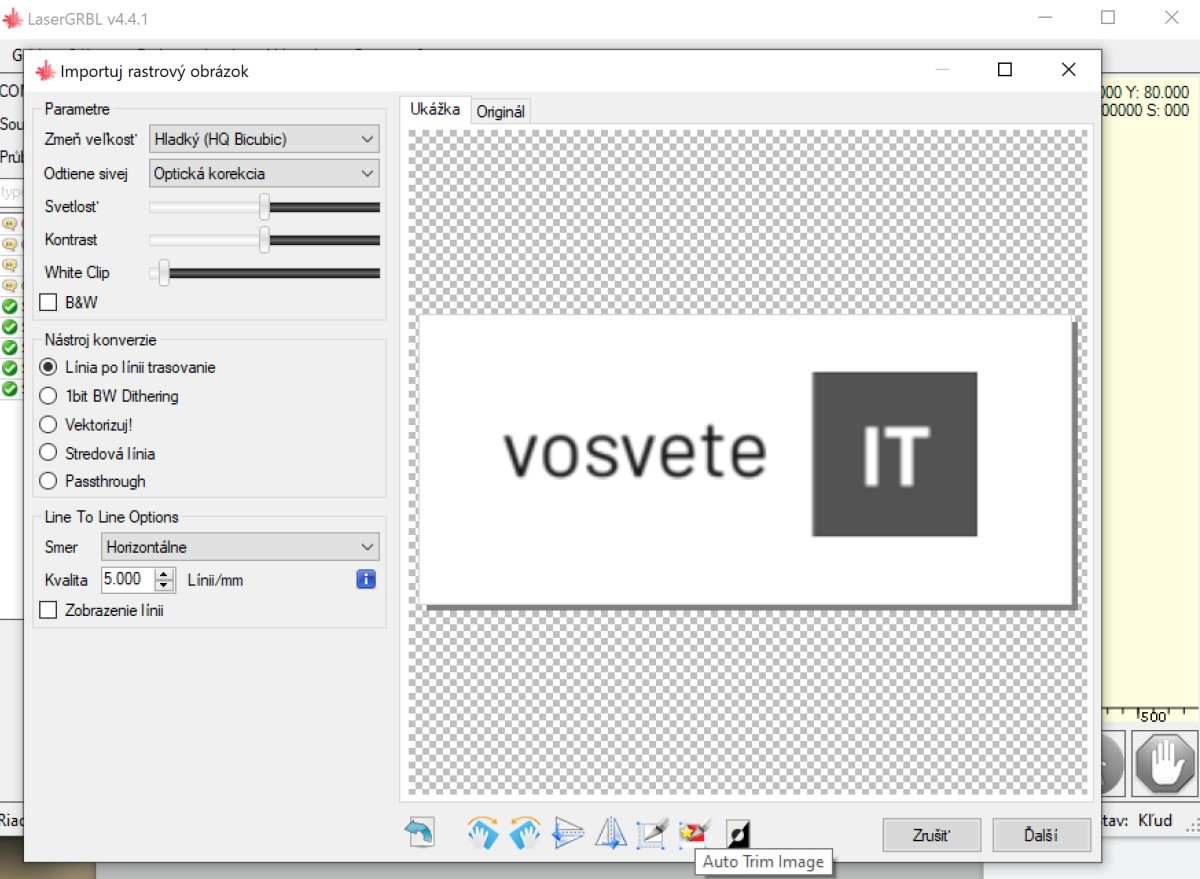Close the Importuj rastrový obrázok dialog
The width and height of the screenshot is (1200, 879).
[x=1068, y=70]
